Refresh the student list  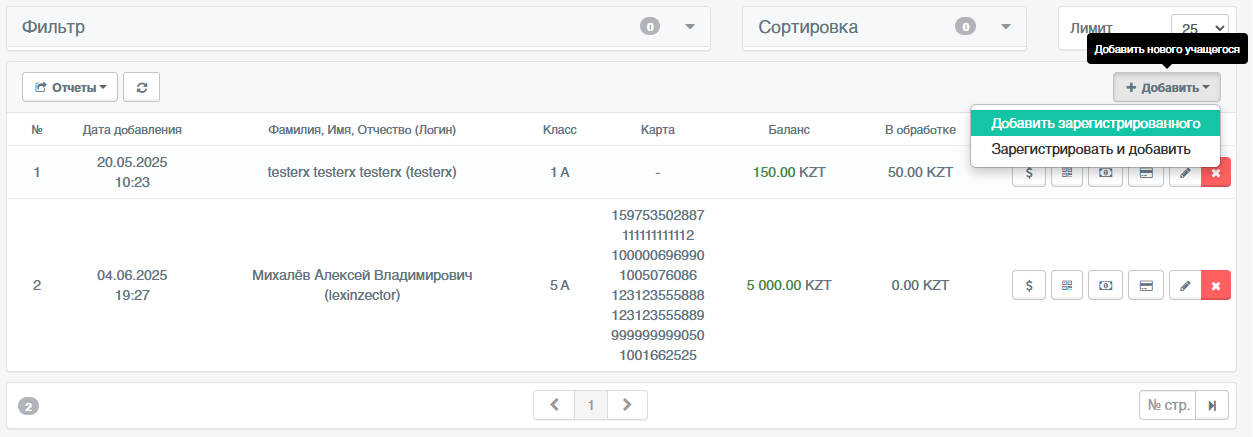coord(142,87)
